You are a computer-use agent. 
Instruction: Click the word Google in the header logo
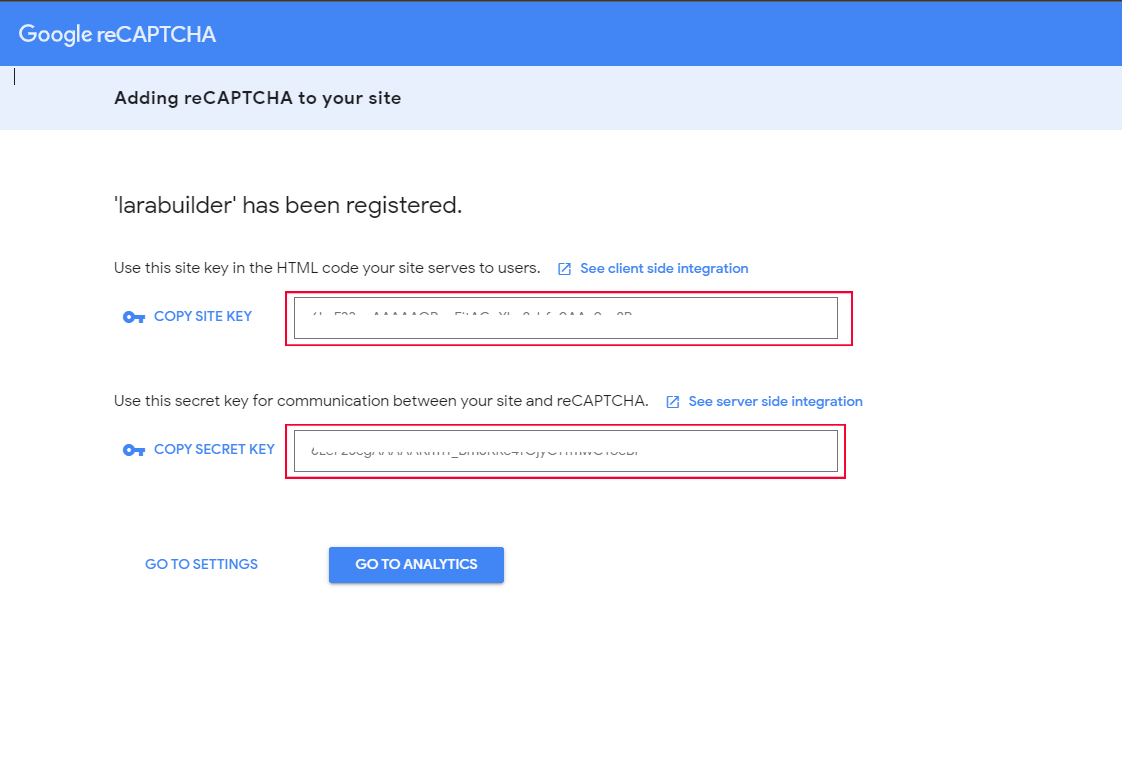[55, 34]
